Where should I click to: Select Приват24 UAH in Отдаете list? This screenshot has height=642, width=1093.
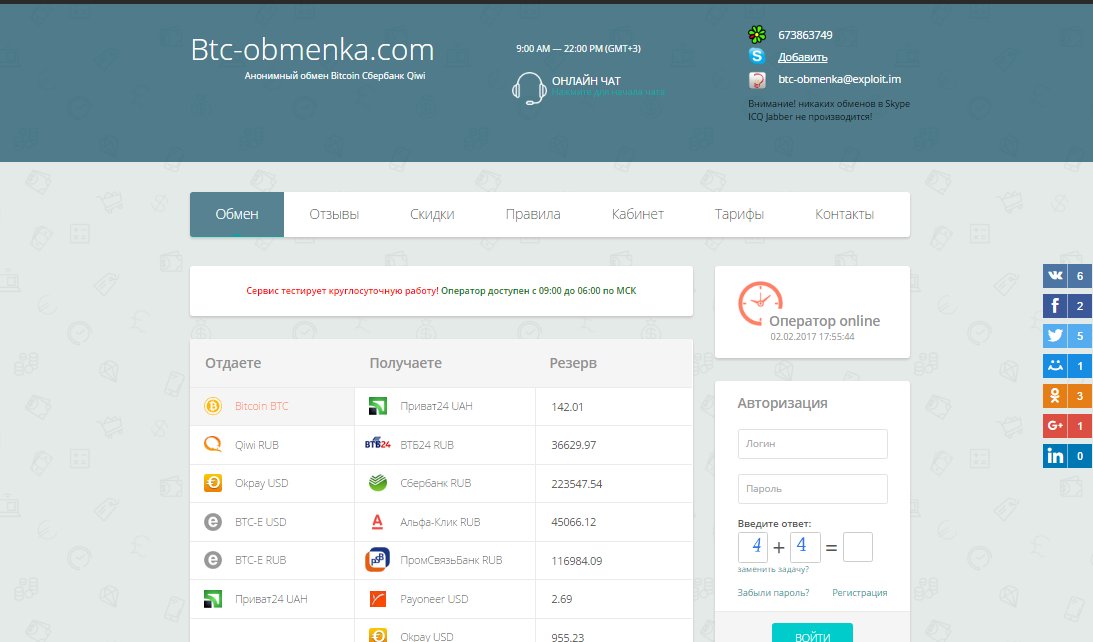[x=273, y=599]
